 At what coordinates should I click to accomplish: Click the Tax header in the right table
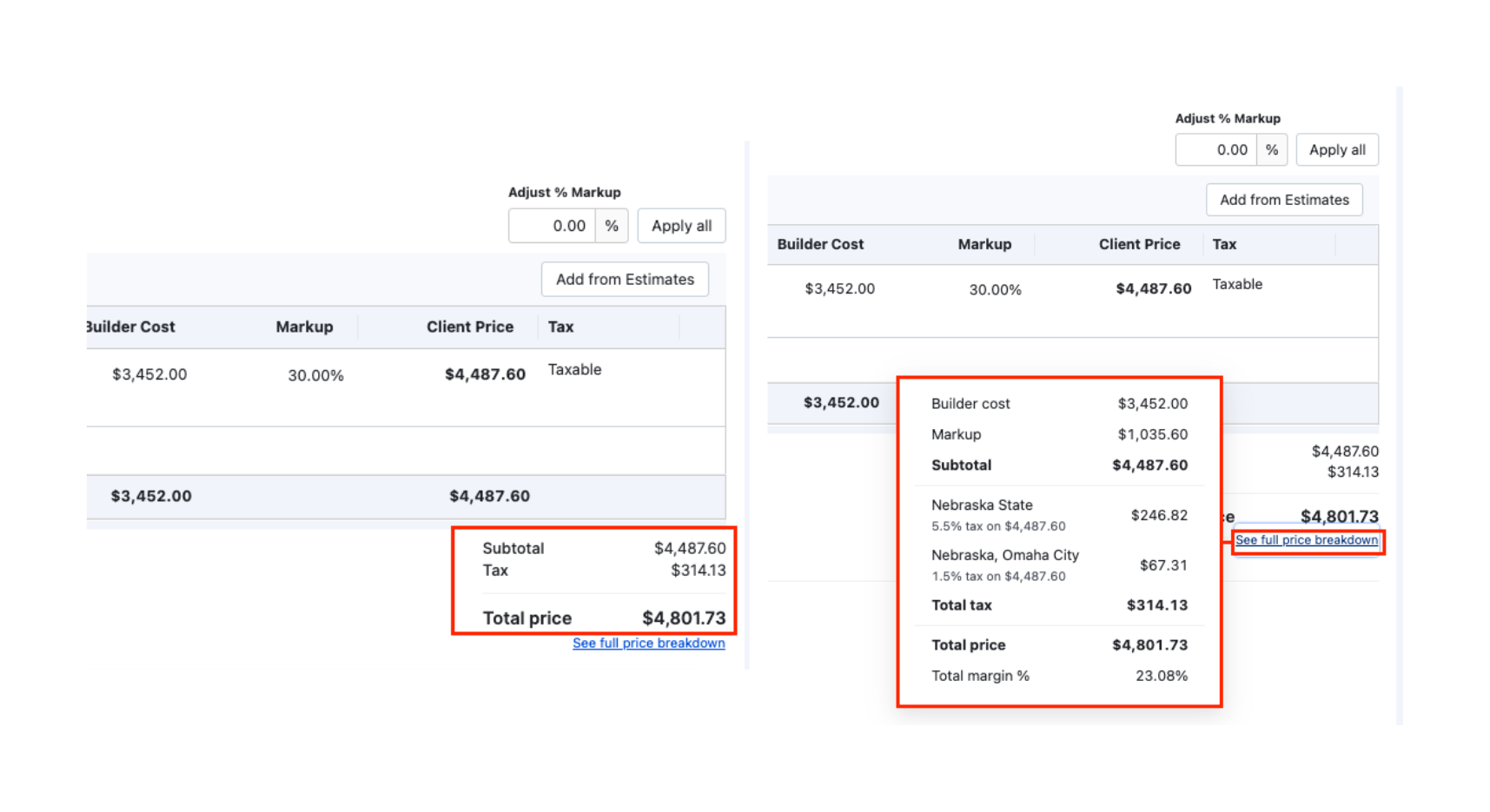tap(1224, 244)
